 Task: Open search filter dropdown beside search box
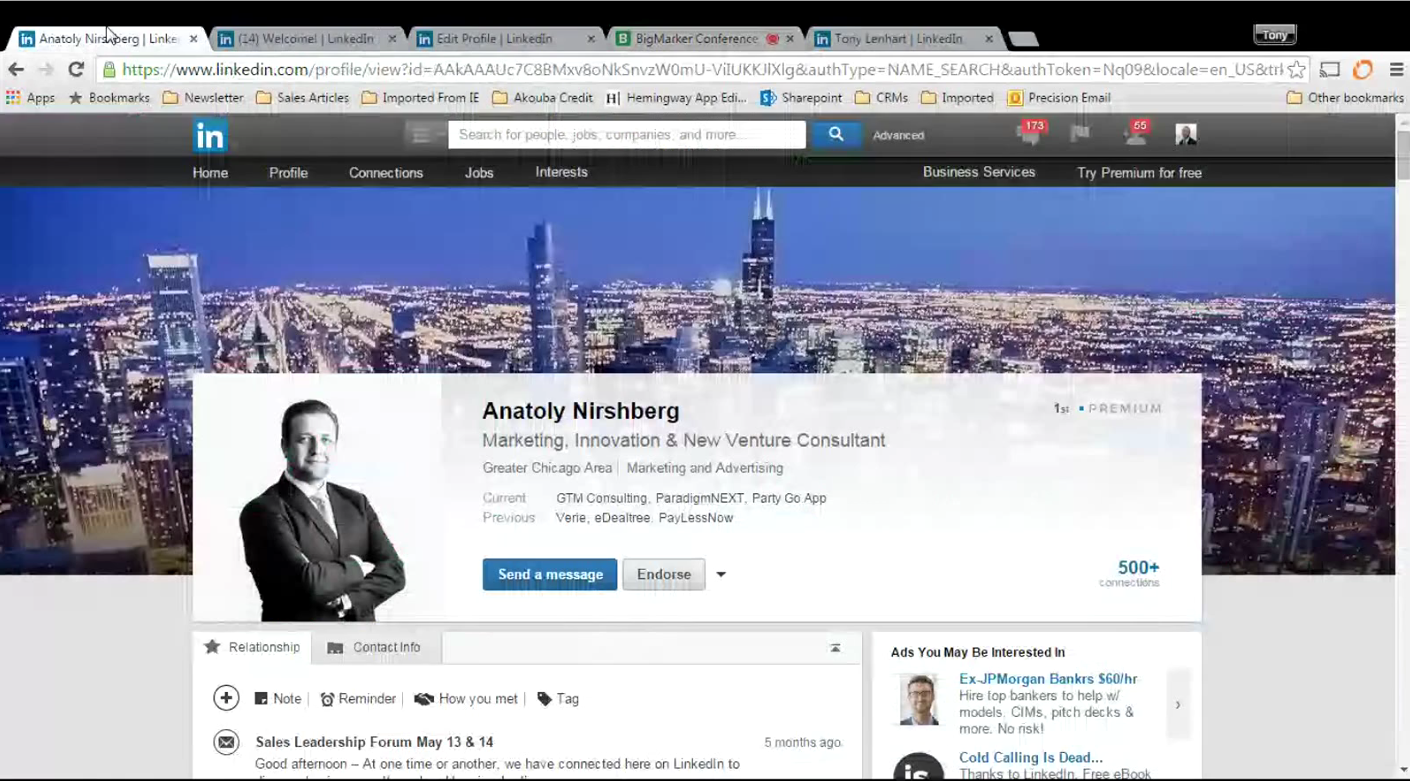pyautogui.click(x=424, y=135)
